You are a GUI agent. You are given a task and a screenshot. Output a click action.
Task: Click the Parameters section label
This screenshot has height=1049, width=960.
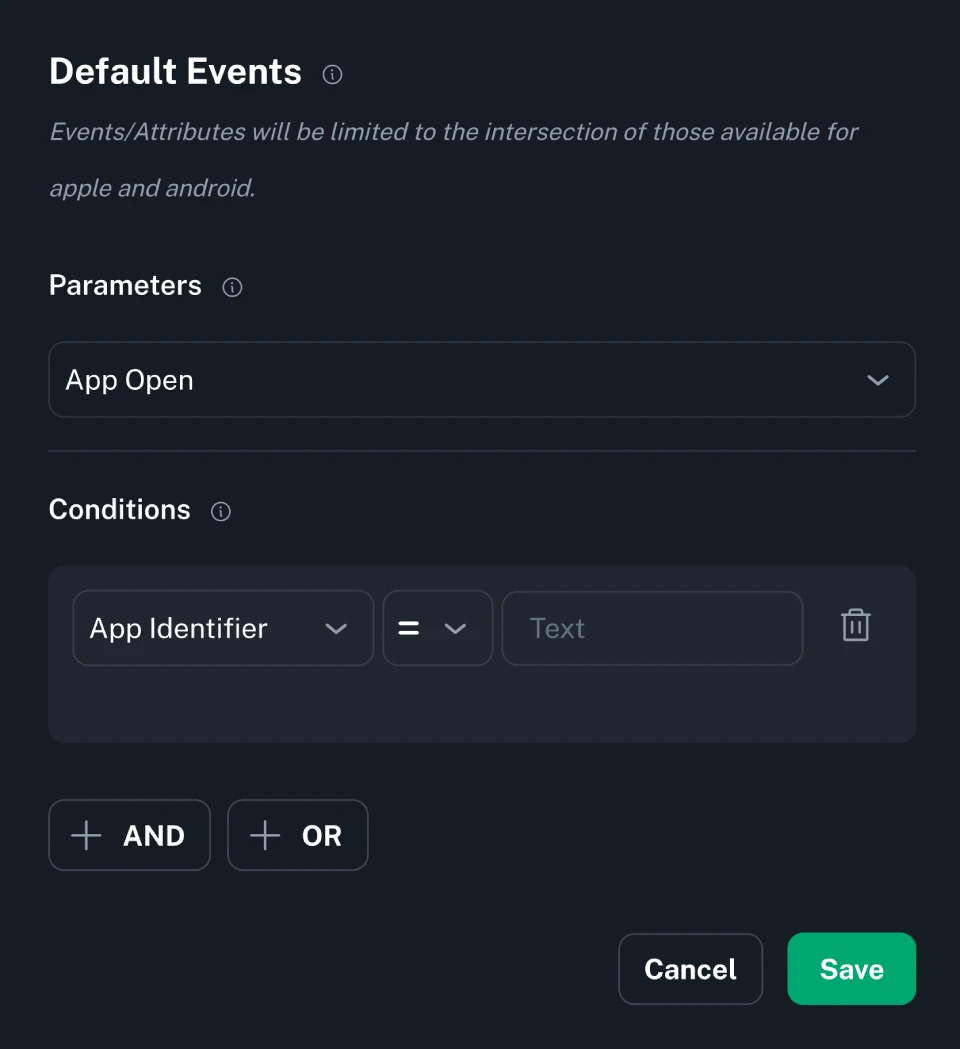pos(125,286)
